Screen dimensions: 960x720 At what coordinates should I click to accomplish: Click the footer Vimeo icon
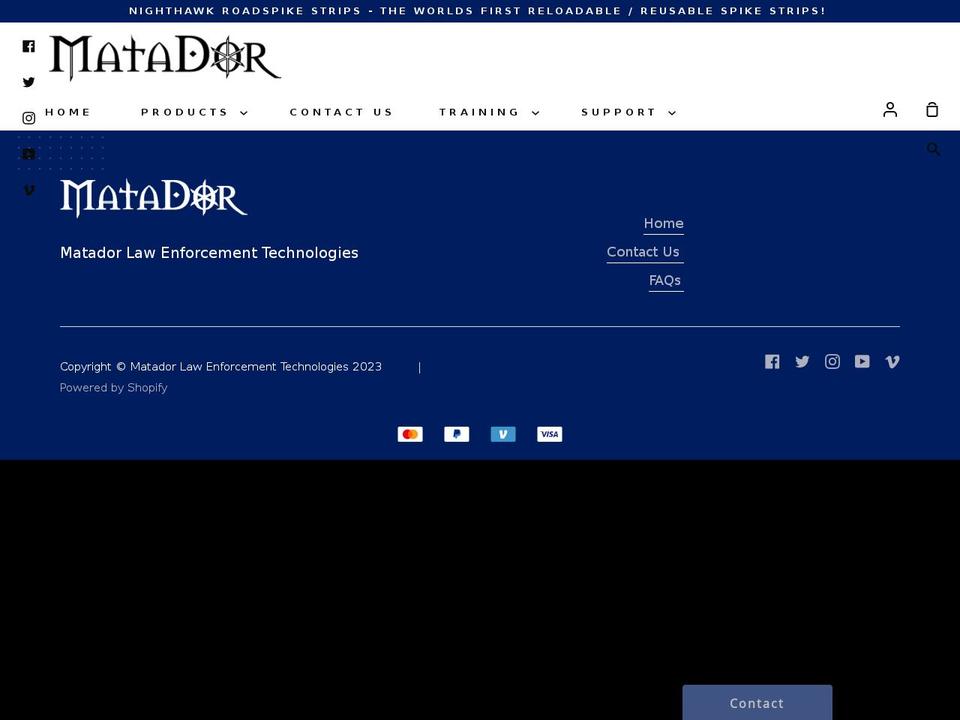click(892, 362)
